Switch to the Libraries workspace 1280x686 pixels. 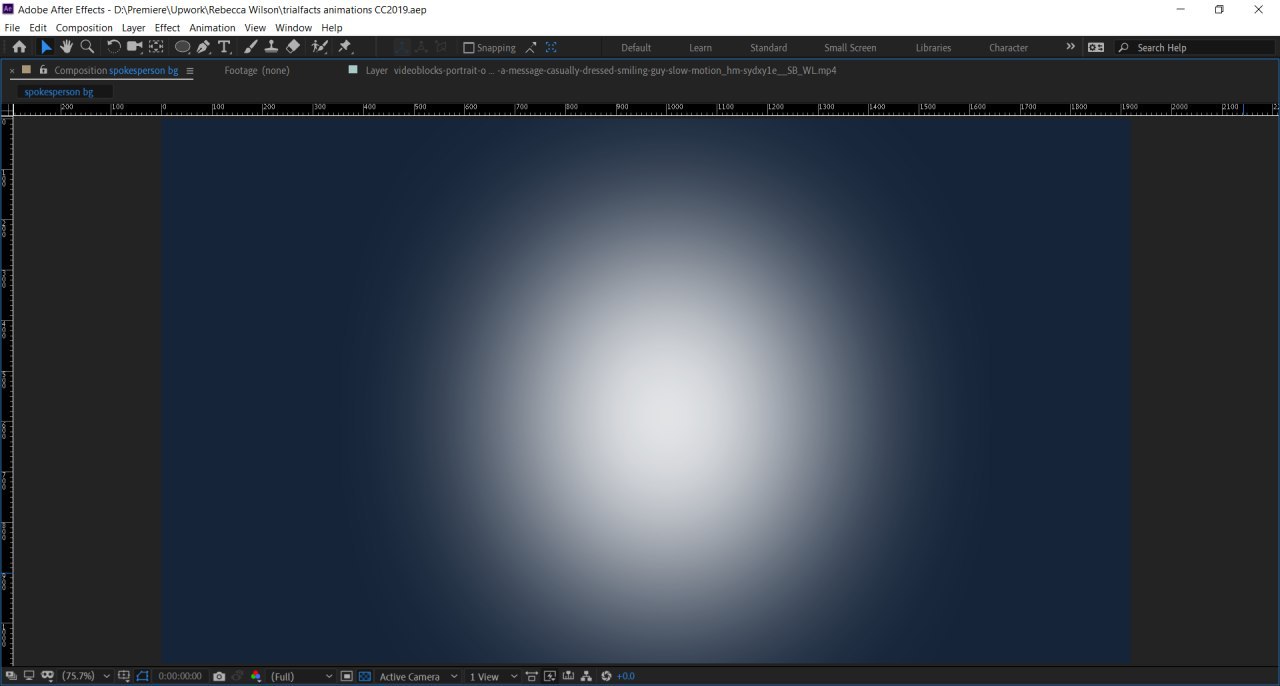[933, 48]
